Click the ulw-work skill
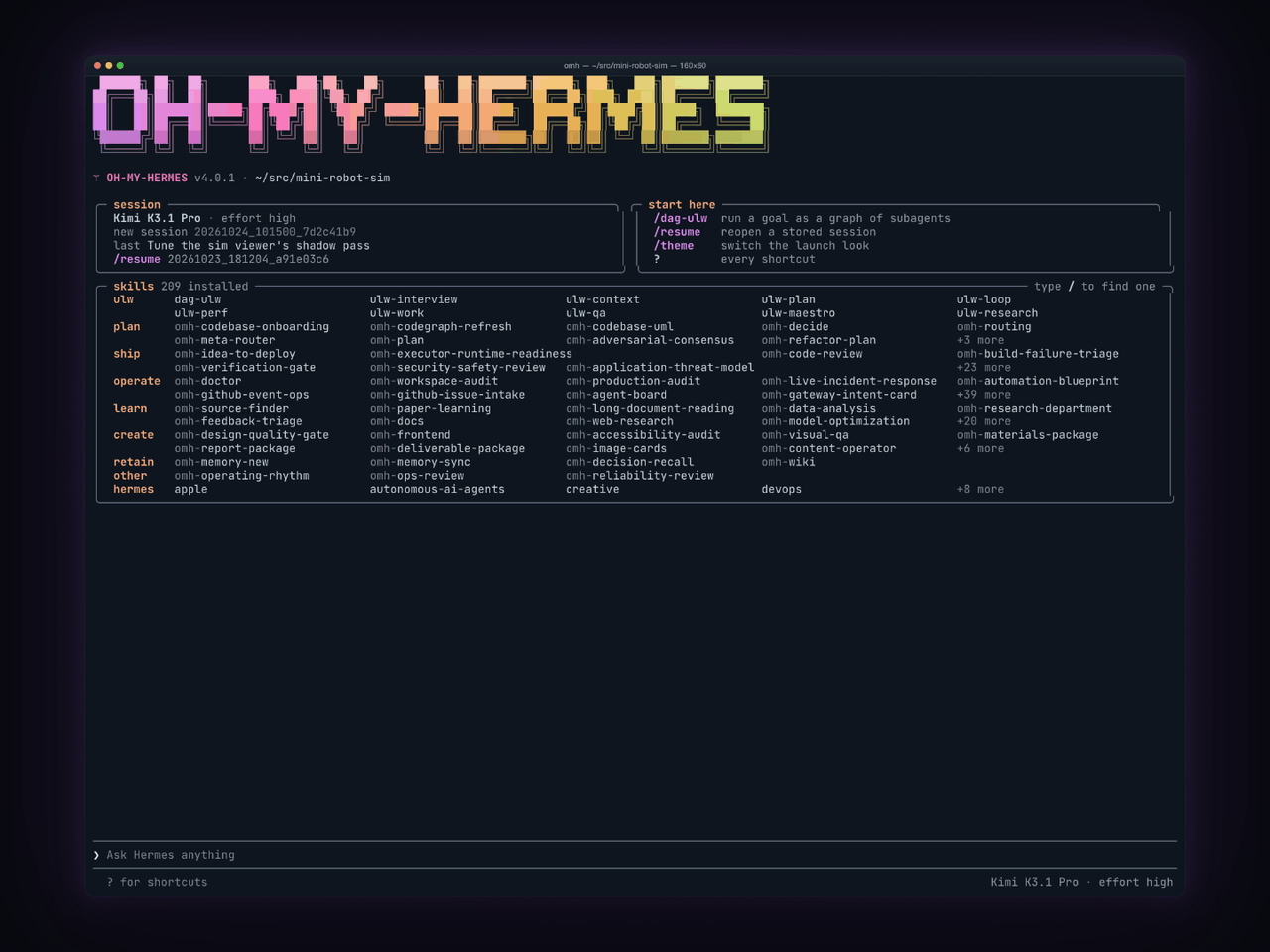 397,313
